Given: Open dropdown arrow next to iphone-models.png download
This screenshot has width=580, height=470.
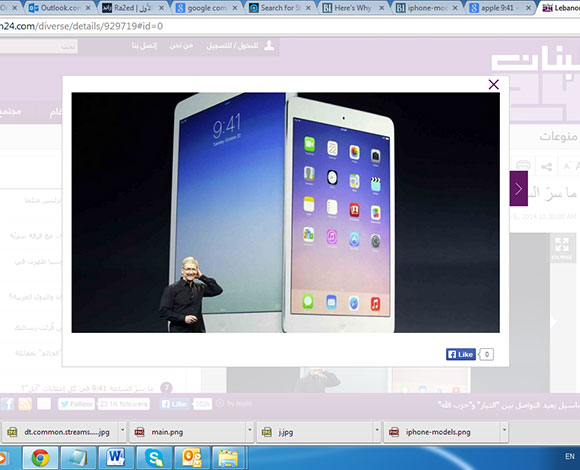Looking at the screenshot, I should point(504,430).
